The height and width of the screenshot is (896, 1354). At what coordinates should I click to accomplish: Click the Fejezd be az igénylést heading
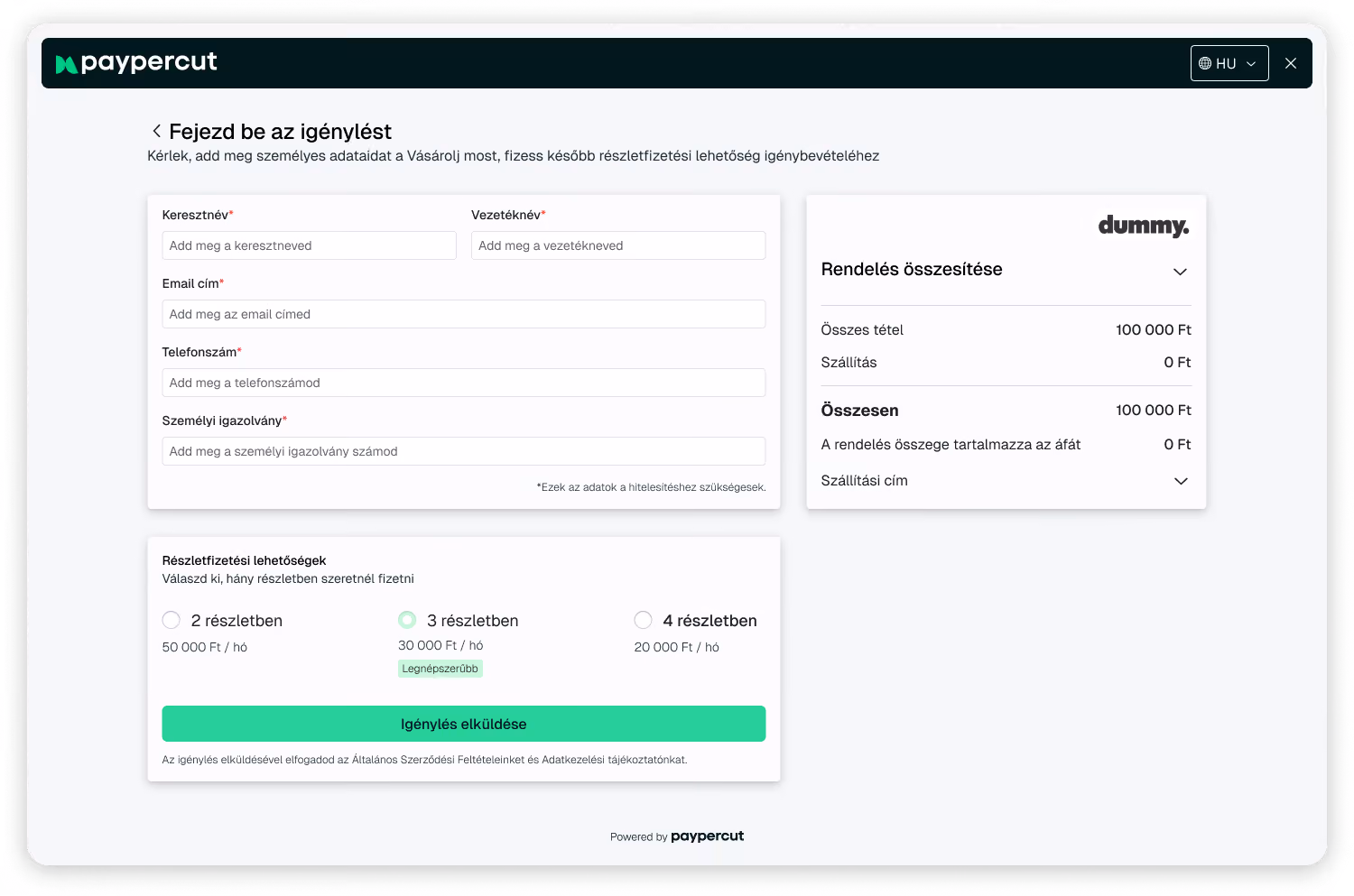(x=280, y=132)
